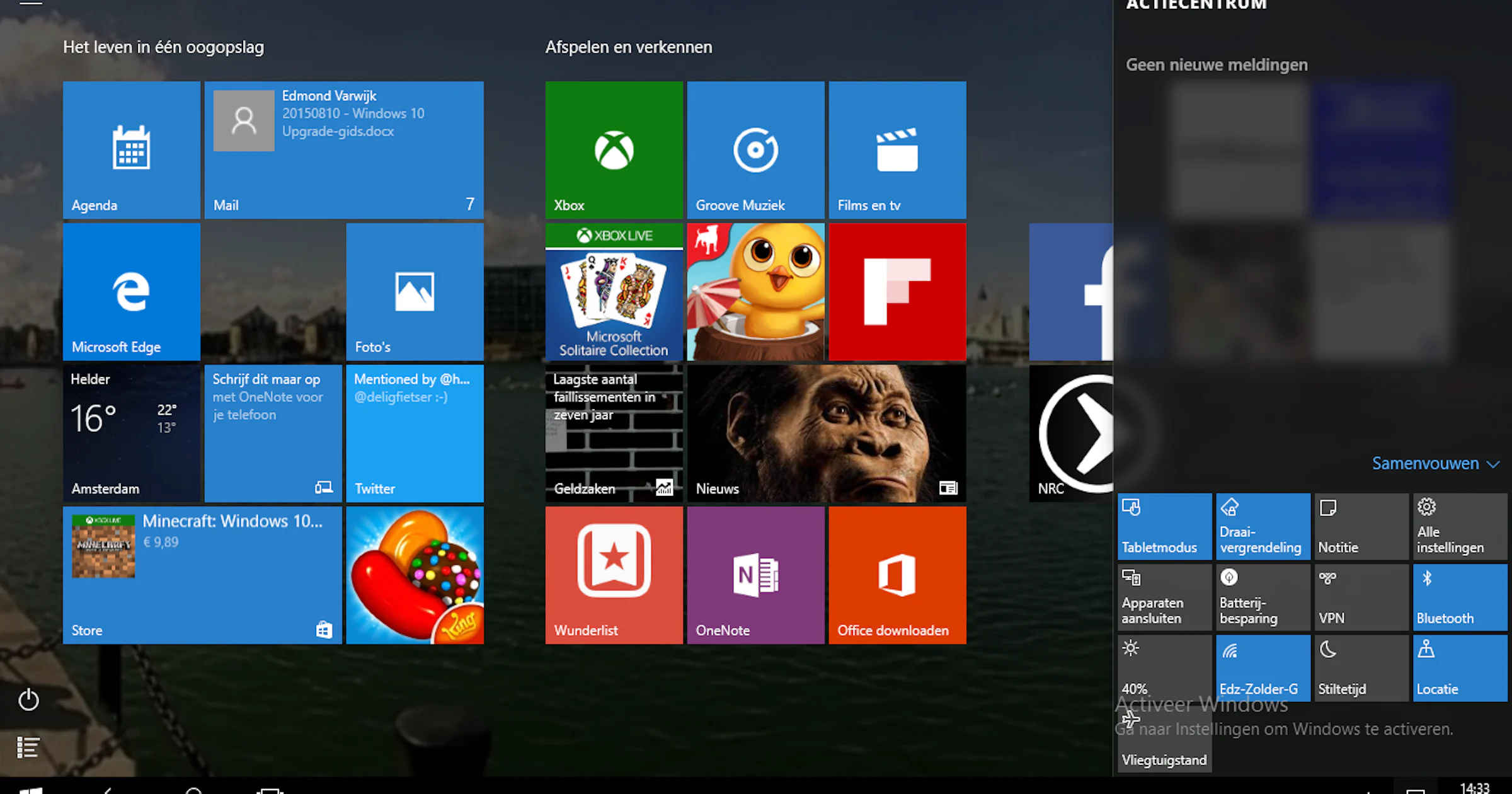The height and width of the screenshot is (794, 1512).
Task: Toggle Bluetooth off
Action: click(1460, 597)
